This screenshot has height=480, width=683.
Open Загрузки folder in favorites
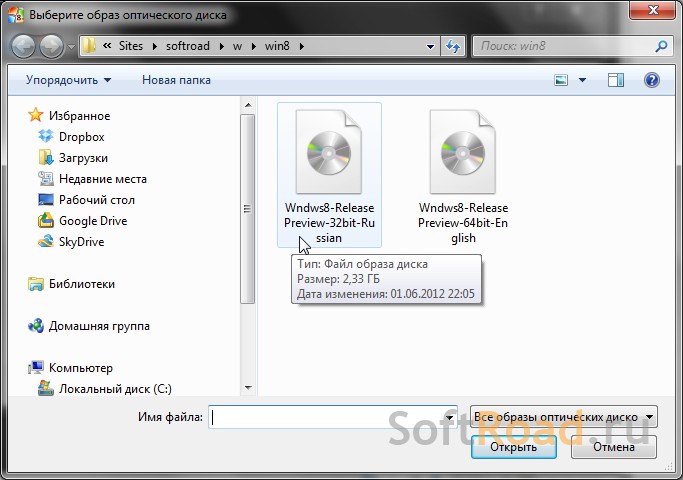(x=83, y=158)
